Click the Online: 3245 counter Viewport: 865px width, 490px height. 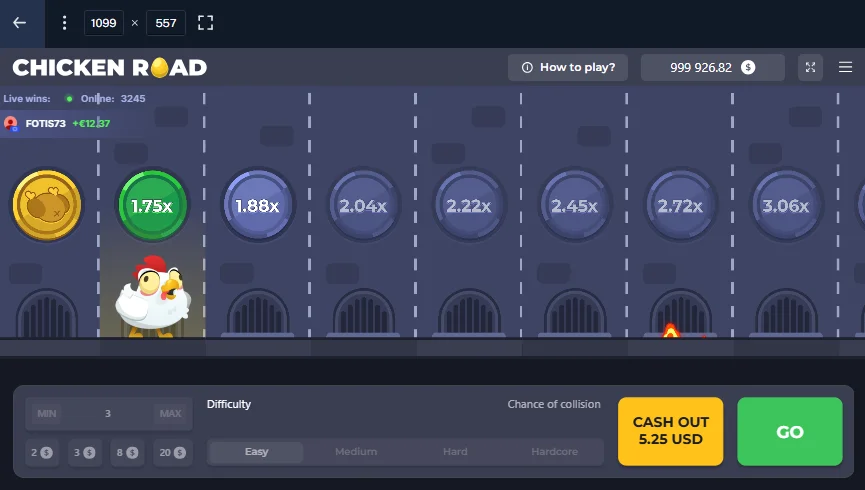point(113,99)
